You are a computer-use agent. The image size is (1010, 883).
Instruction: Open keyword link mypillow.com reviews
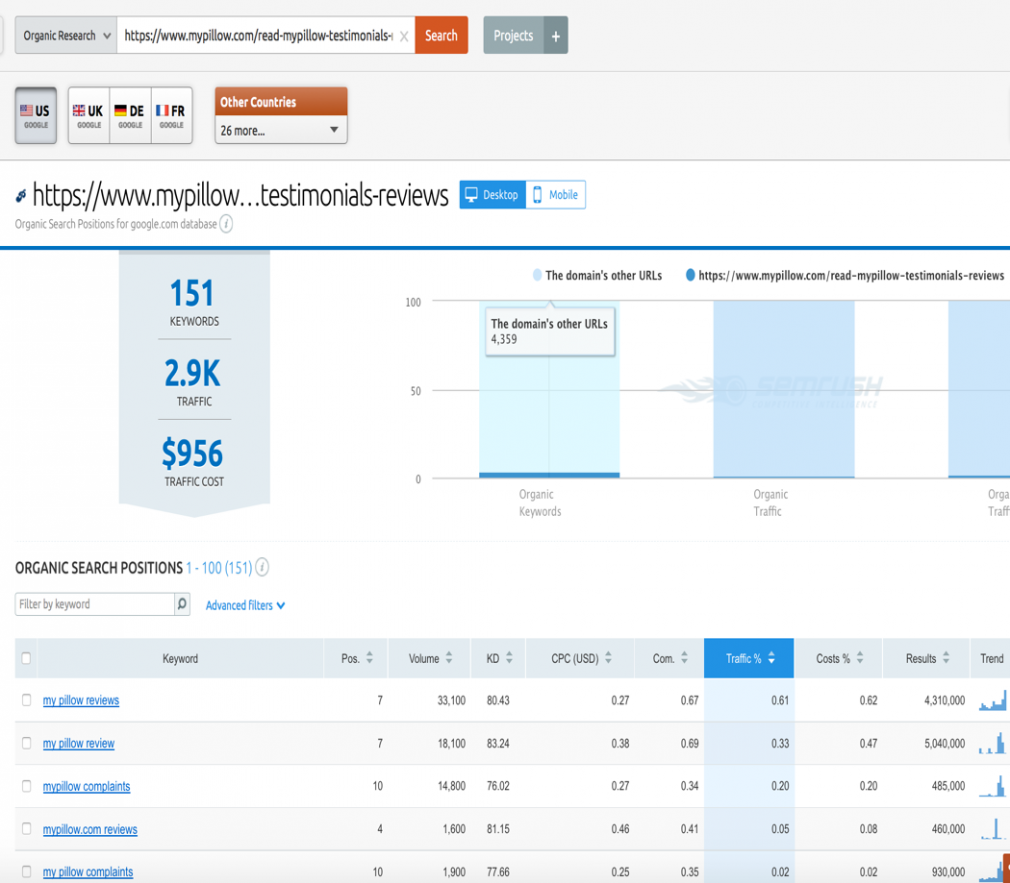(x=90, y=830)
